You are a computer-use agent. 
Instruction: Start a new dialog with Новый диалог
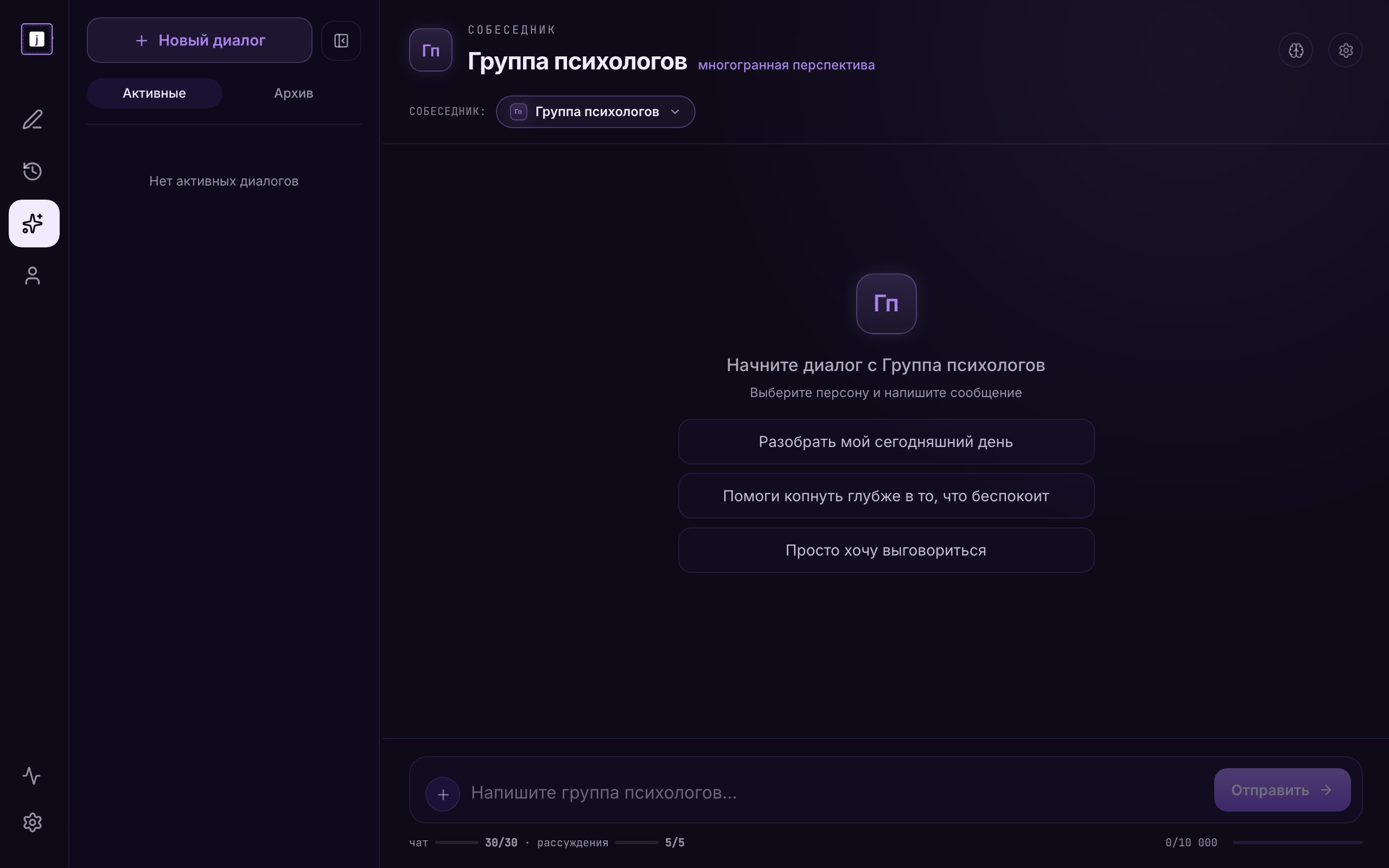(200, 40)
